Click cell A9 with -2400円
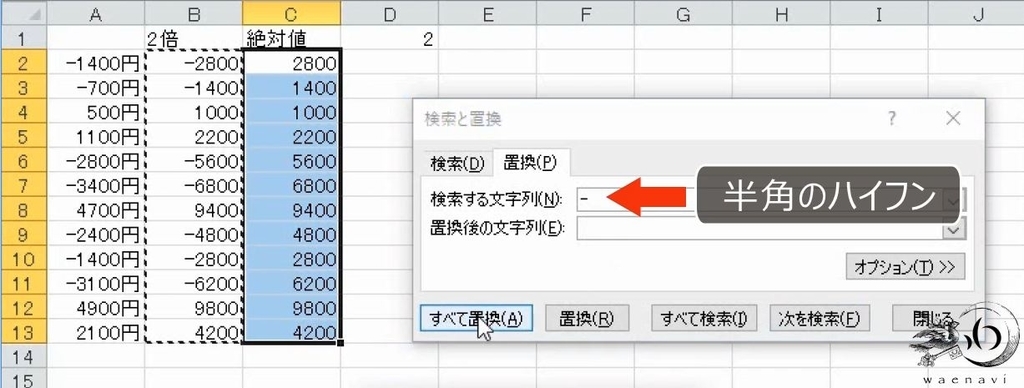Image resolution: width=1024 pixels, height=388 pixels. tap(96, 235)
